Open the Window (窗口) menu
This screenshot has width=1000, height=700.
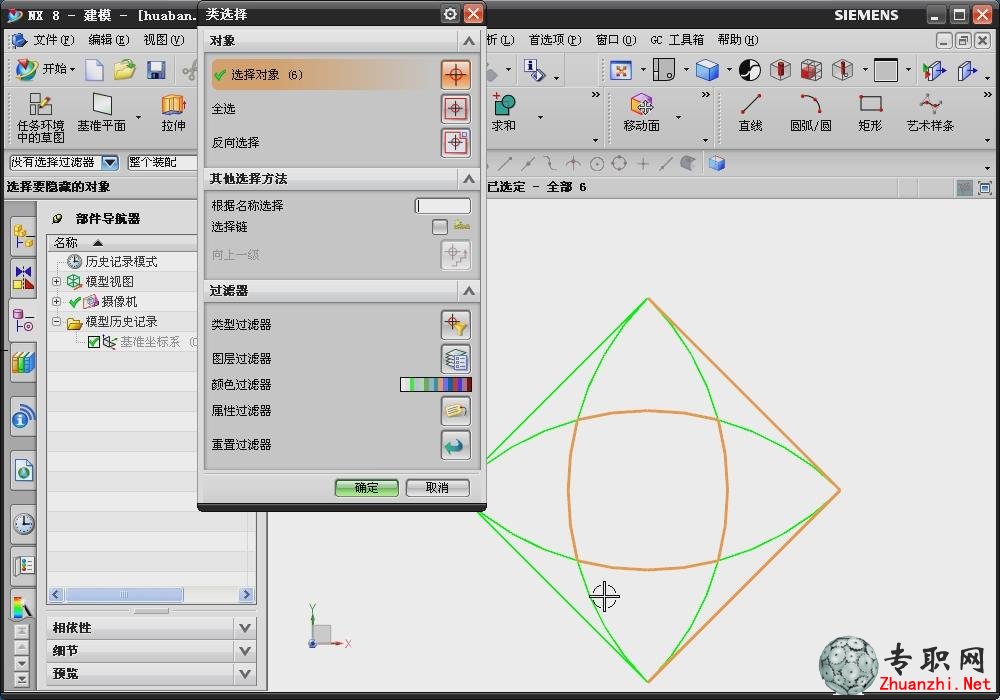click(x=615, y=40)
